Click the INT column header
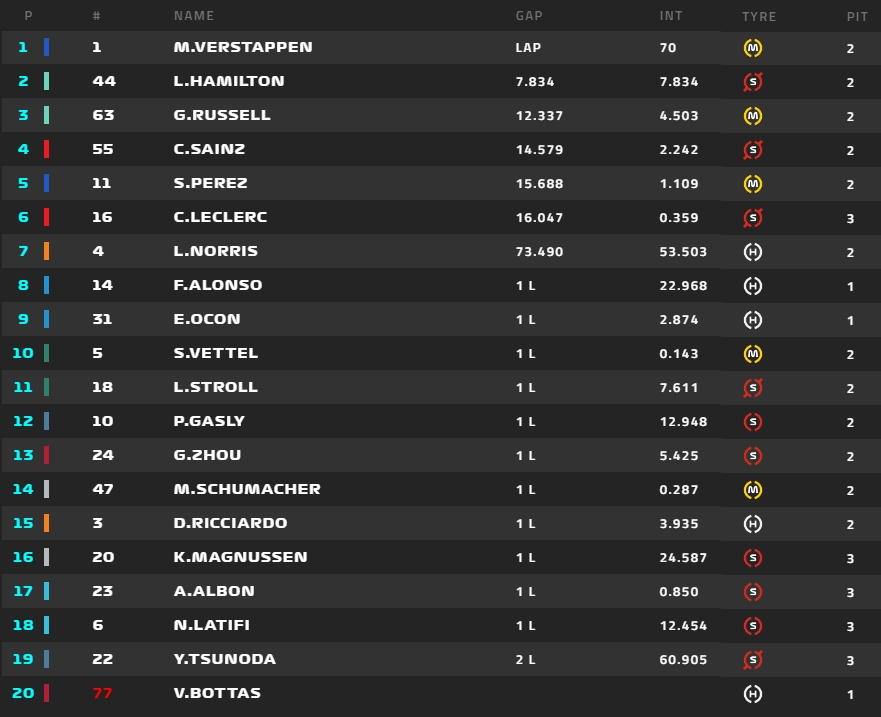Screen dimensions: 881x717 coord(671,16)
